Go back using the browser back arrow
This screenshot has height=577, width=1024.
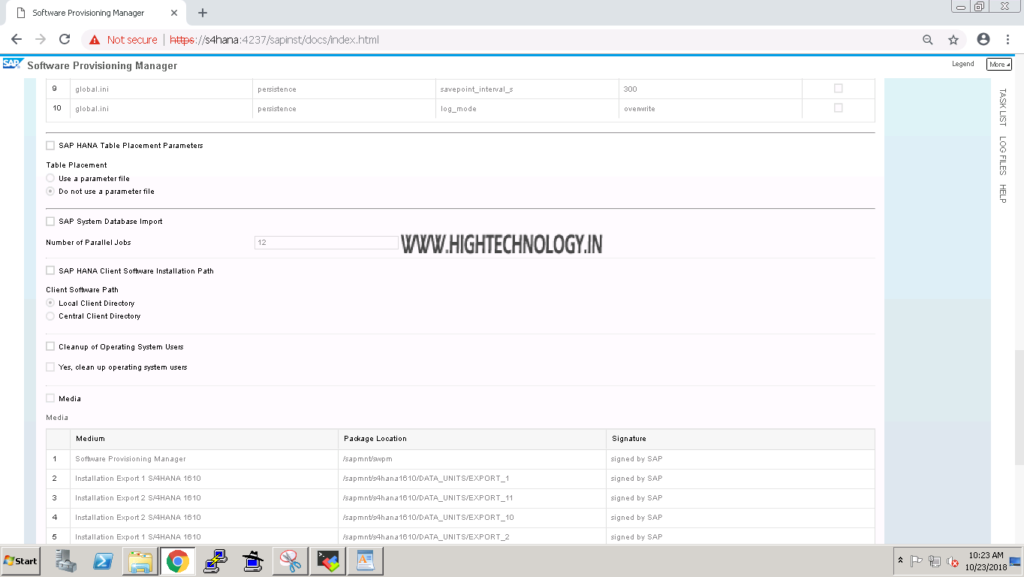(x=16, y=40)
